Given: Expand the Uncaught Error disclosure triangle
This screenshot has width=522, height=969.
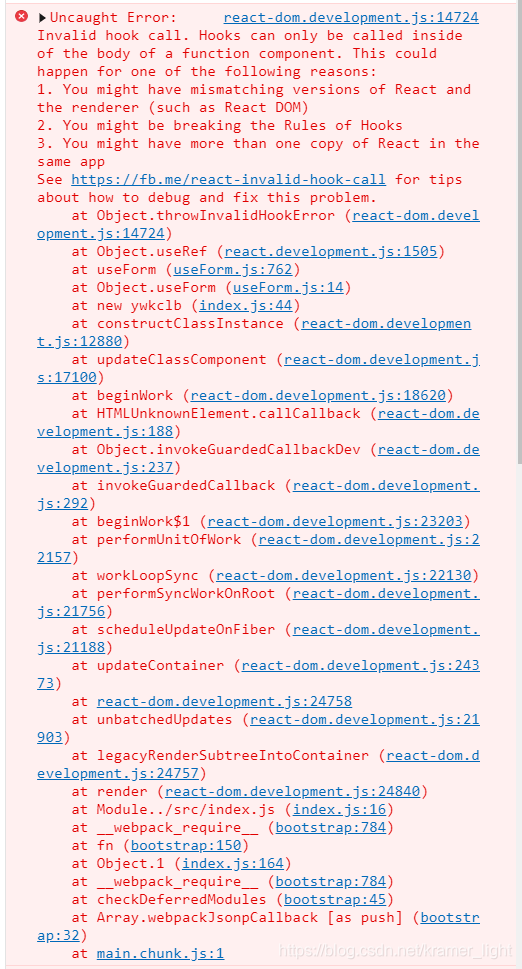Looking at the screenshot, I should click(42, 18).
